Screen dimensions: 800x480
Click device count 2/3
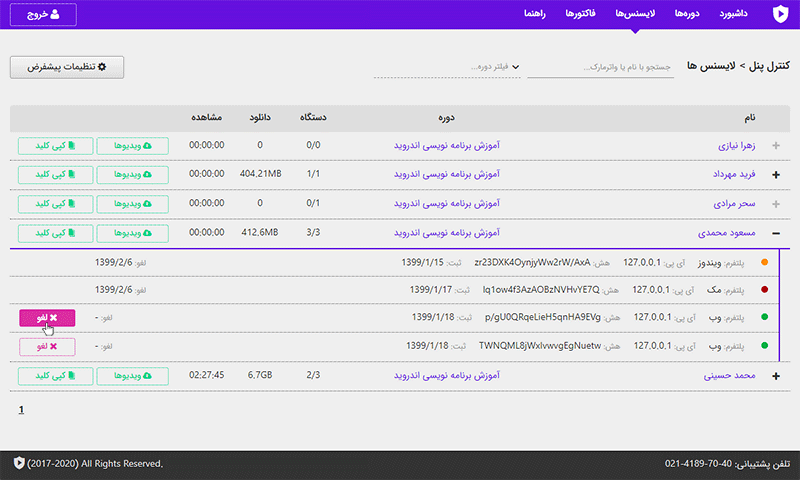coord(313,375)
